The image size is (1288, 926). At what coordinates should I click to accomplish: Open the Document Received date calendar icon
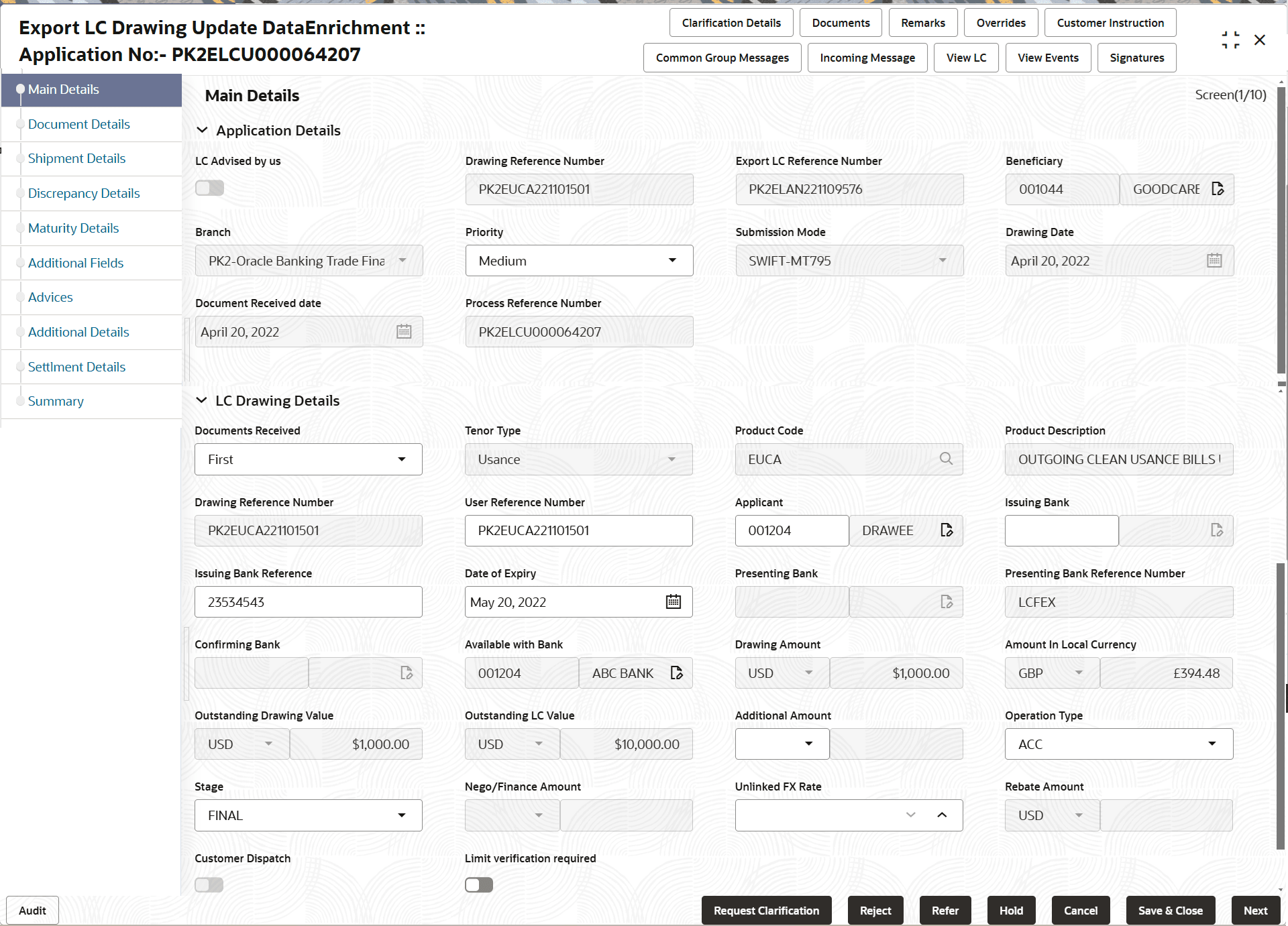pos(403,331)
